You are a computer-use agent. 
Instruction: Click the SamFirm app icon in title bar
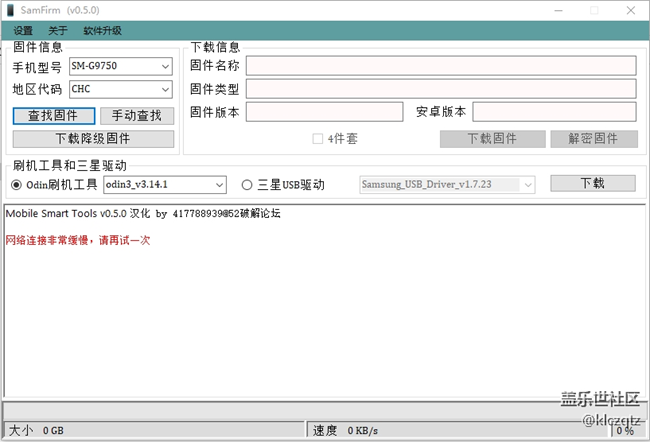click(10, 10)
